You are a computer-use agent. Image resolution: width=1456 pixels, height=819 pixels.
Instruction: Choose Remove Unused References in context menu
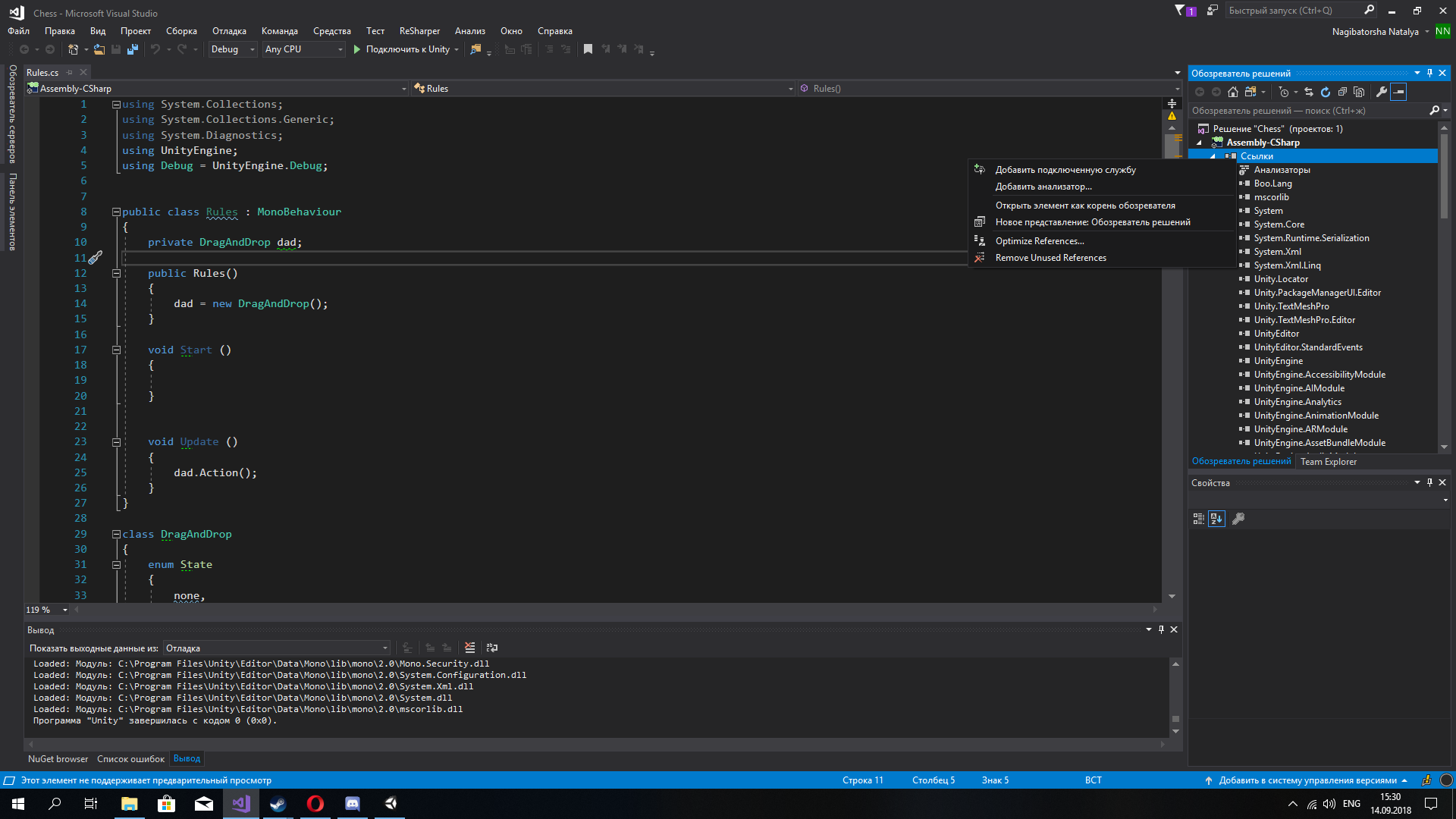pyautogui.click(x=1103, y=258)
